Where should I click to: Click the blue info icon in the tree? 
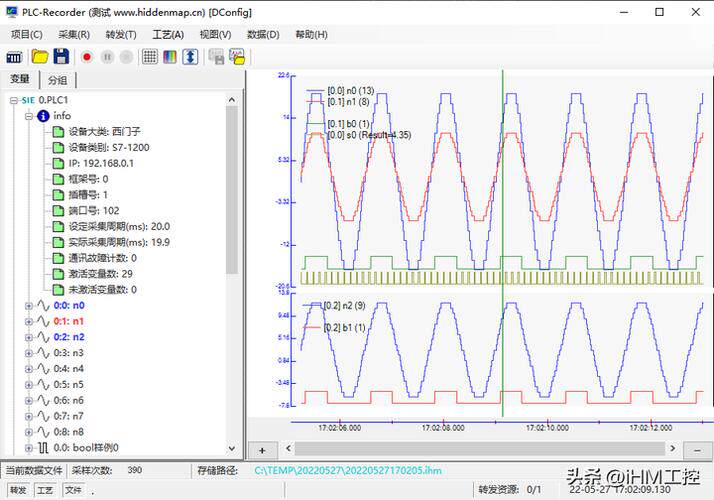[43, 116]
